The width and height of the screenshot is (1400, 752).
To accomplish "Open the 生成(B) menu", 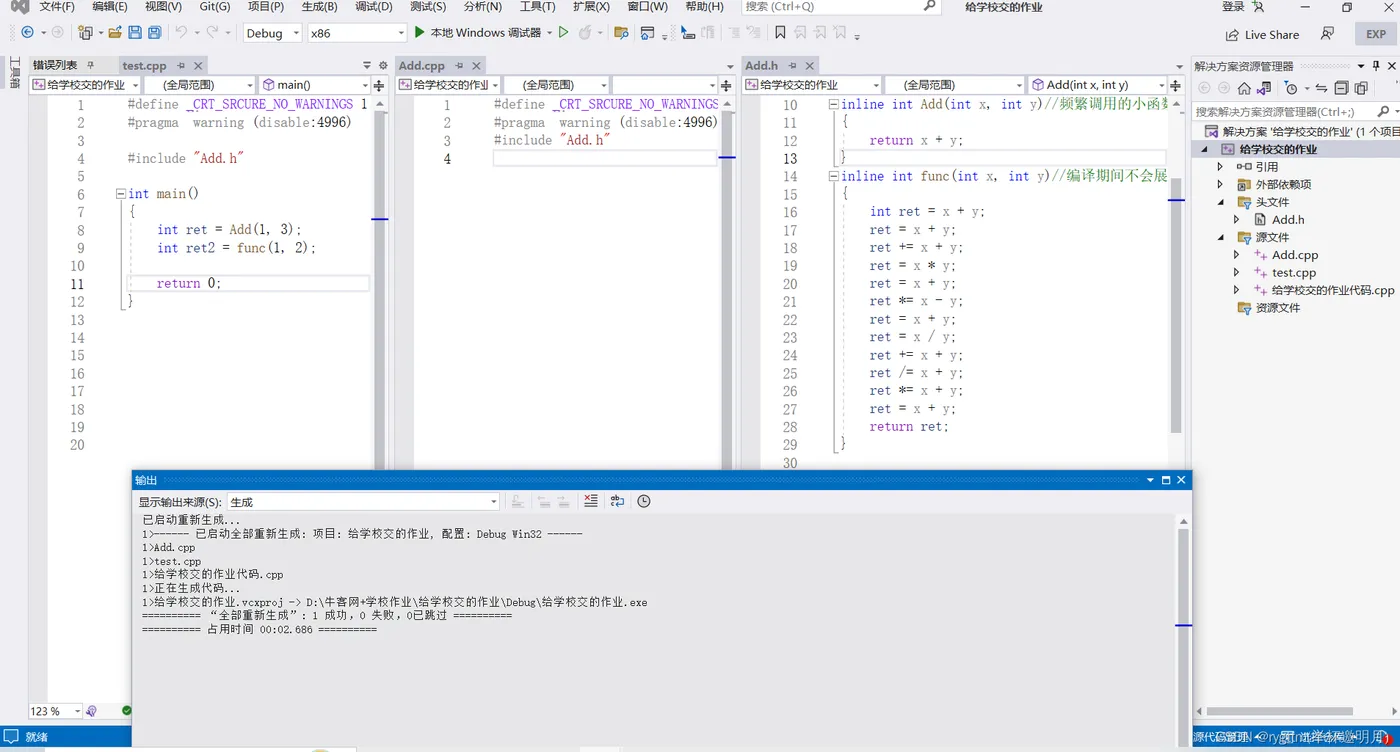I will click(x=319, y=7).
